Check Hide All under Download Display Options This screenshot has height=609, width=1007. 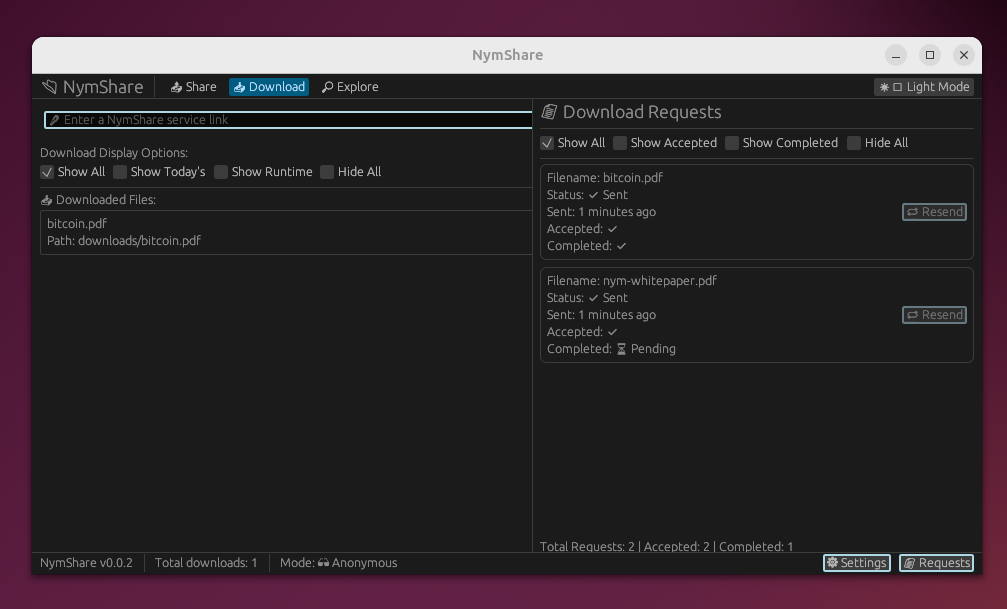[327, 172]
